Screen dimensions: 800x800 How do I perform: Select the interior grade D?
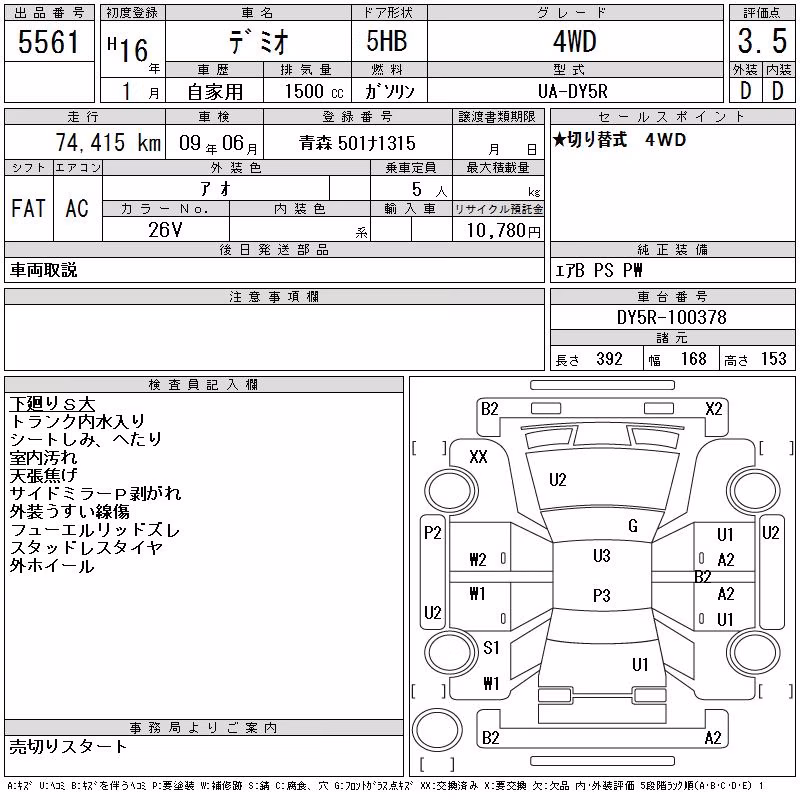click(x=778, y=91)
